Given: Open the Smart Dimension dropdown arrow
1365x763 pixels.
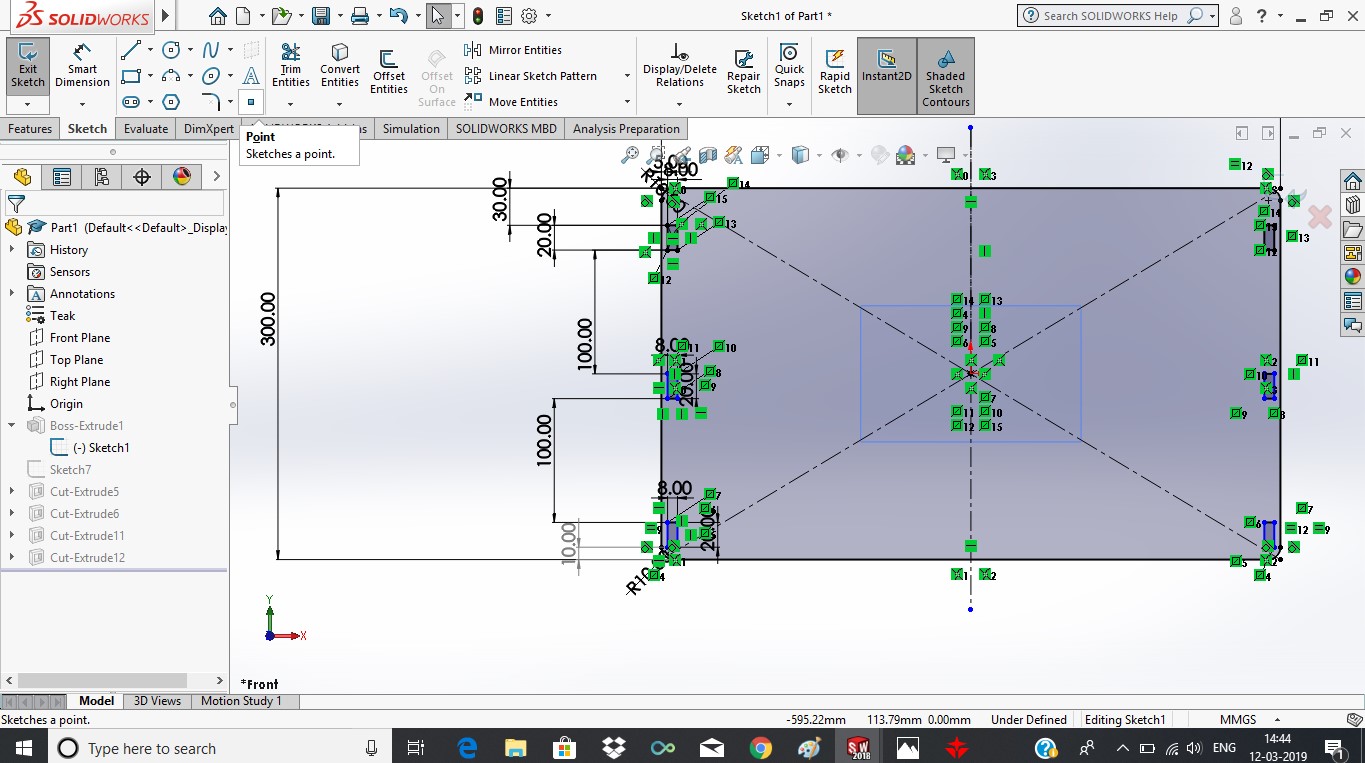Looking at the screenshot, I should 82,104.
